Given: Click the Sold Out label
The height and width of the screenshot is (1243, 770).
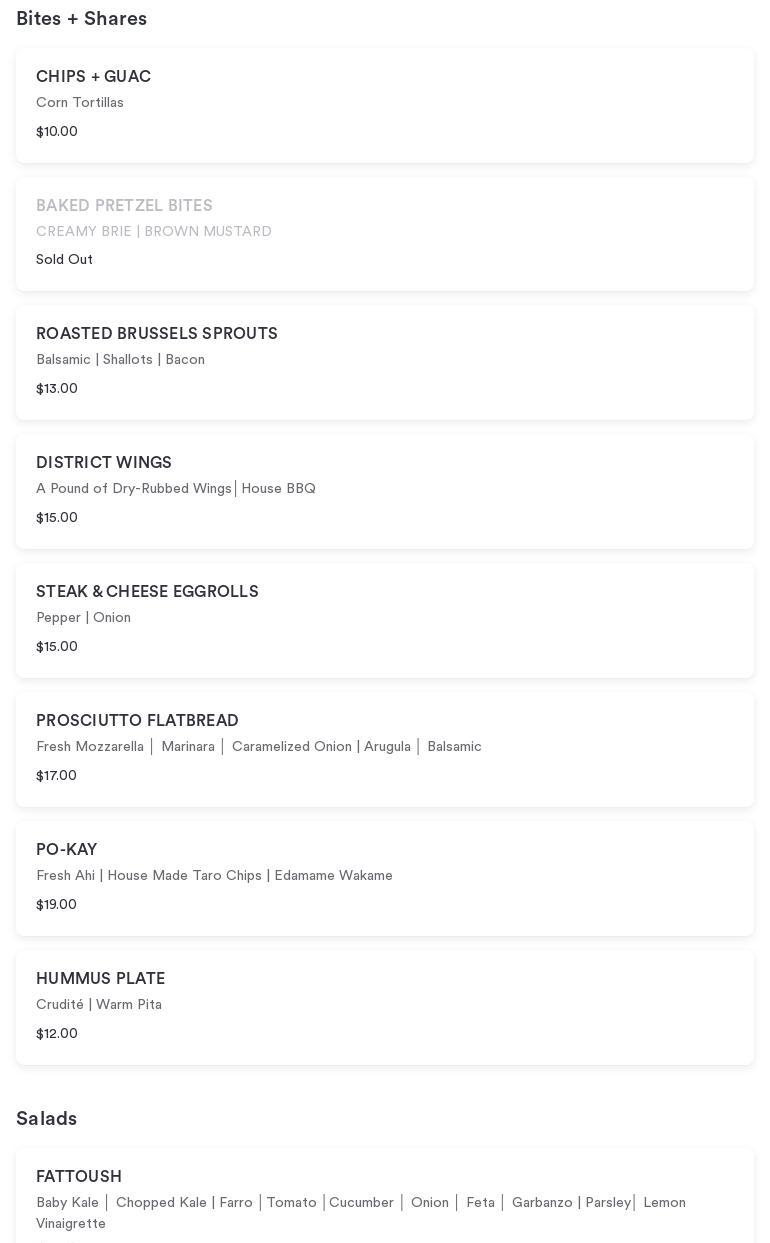Looking at the screenshot, I should tap(64, 260).
